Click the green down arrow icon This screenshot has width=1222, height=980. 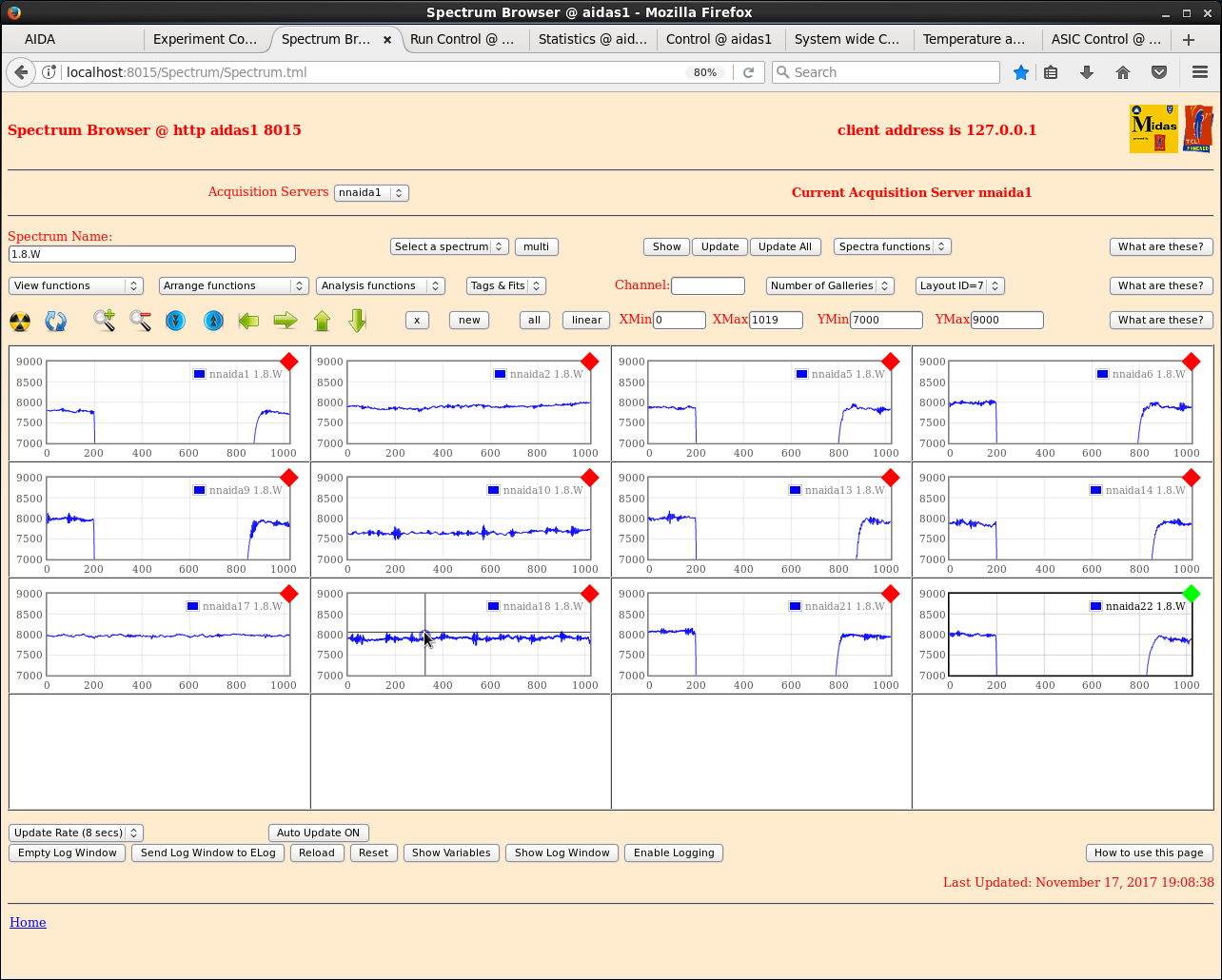(358, 321)
